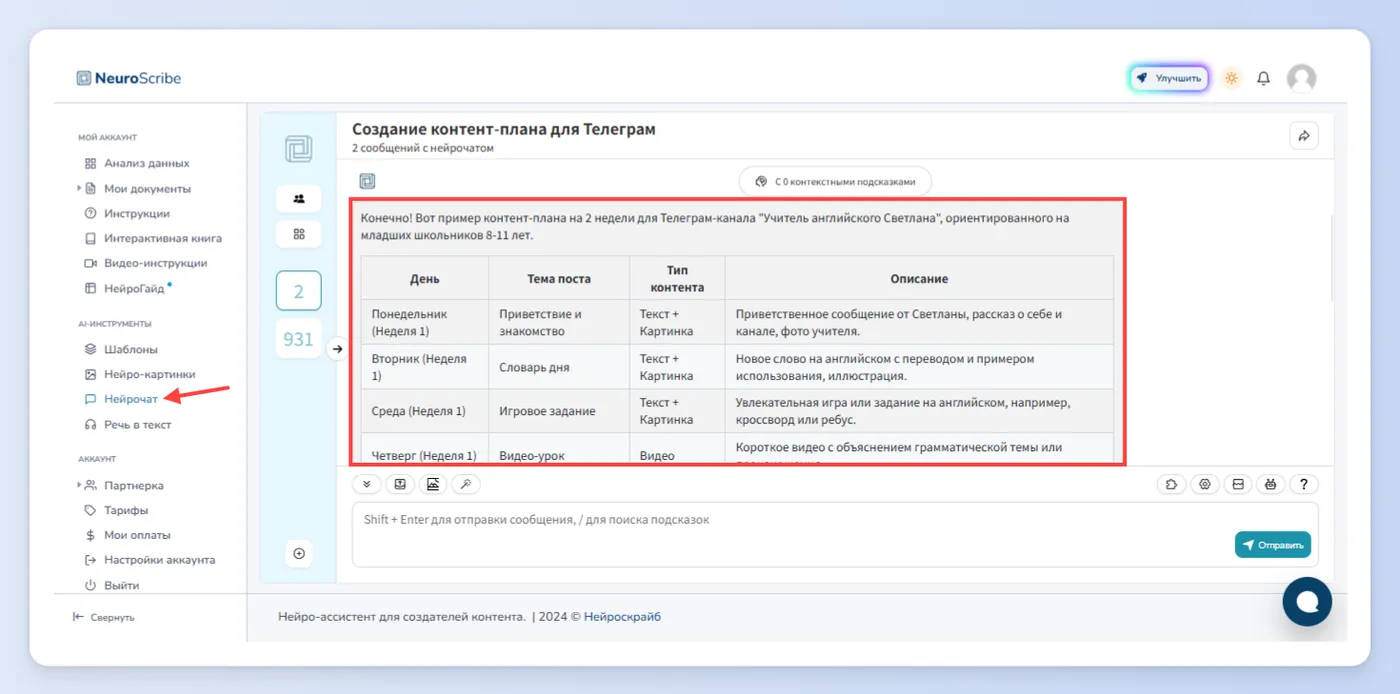Open Инструкции in sidebar
The width and height of the screenshot is (1400, 694).
pyautogui.click(x=127, y=213)
